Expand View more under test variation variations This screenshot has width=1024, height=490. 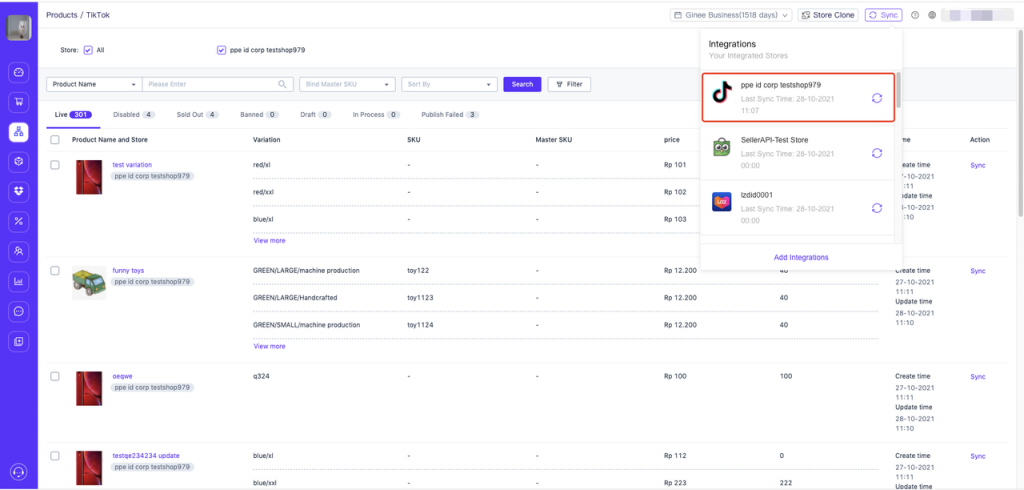269,240
